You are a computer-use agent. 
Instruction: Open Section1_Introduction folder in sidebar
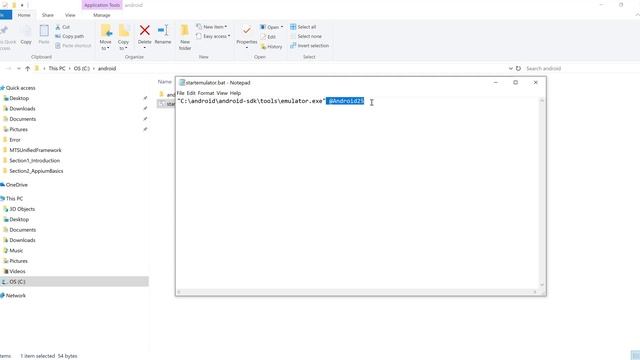click(x=35, y=161)
